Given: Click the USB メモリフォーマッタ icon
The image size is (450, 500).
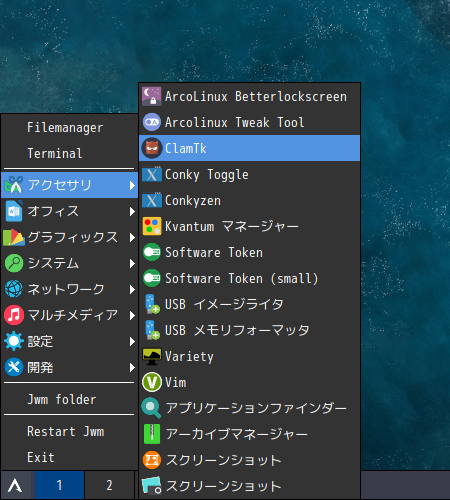Looking at the screenshot, I should coord(152,330).
